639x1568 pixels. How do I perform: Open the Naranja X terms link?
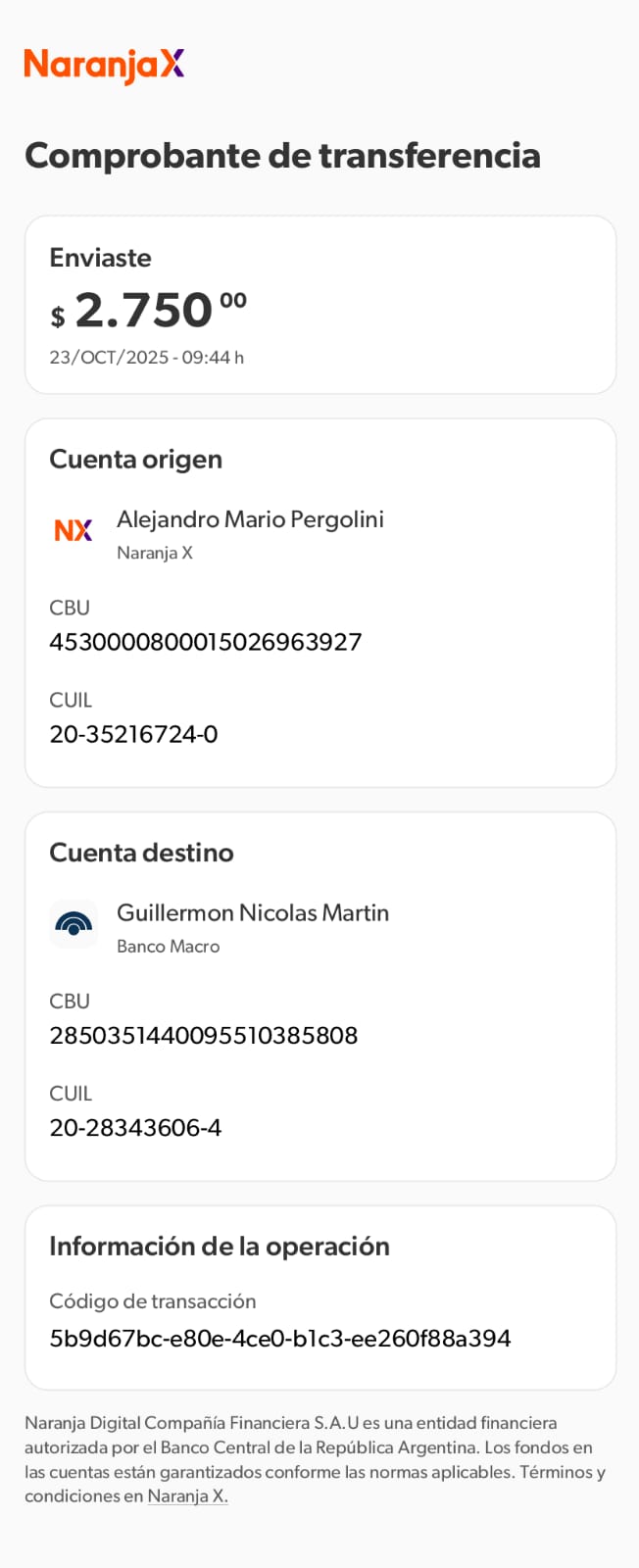(187, 1496)
